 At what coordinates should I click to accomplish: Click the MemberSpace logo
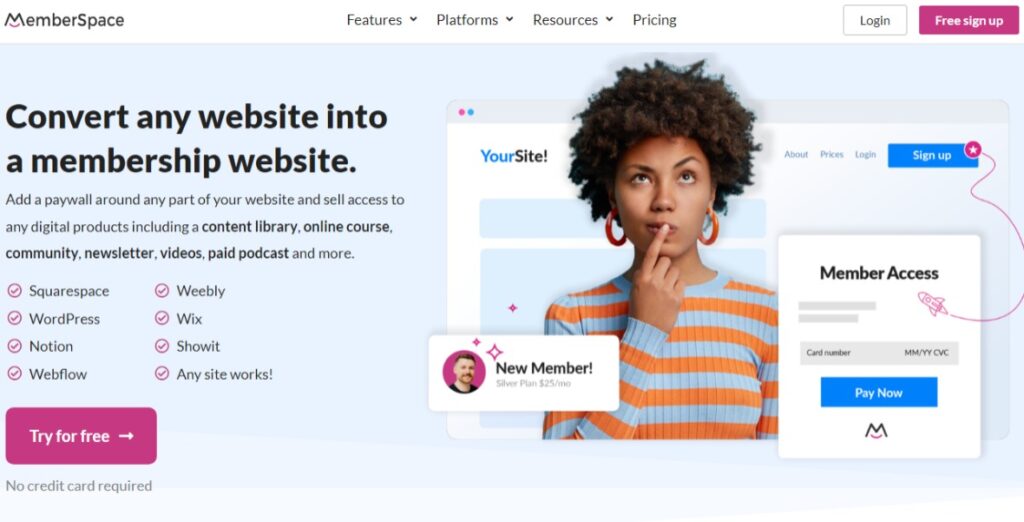(x=64, y=20)
